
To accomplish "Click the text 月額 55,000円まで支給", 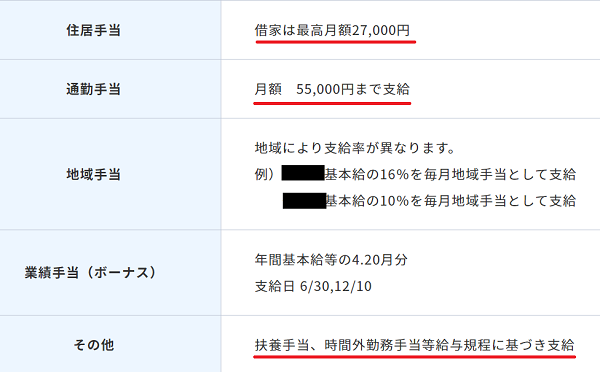I will point(332,89).
